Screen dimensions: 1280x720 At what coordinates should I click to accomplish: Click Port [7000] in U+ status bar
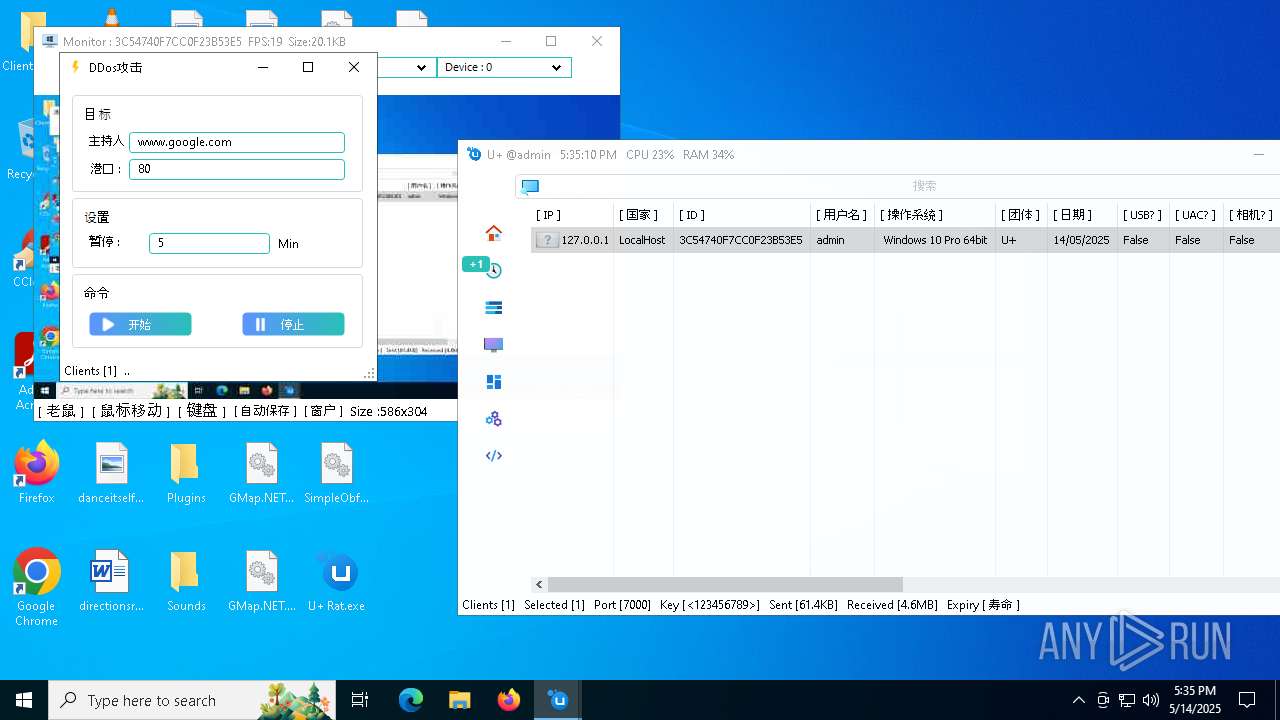tap(622, 605)
